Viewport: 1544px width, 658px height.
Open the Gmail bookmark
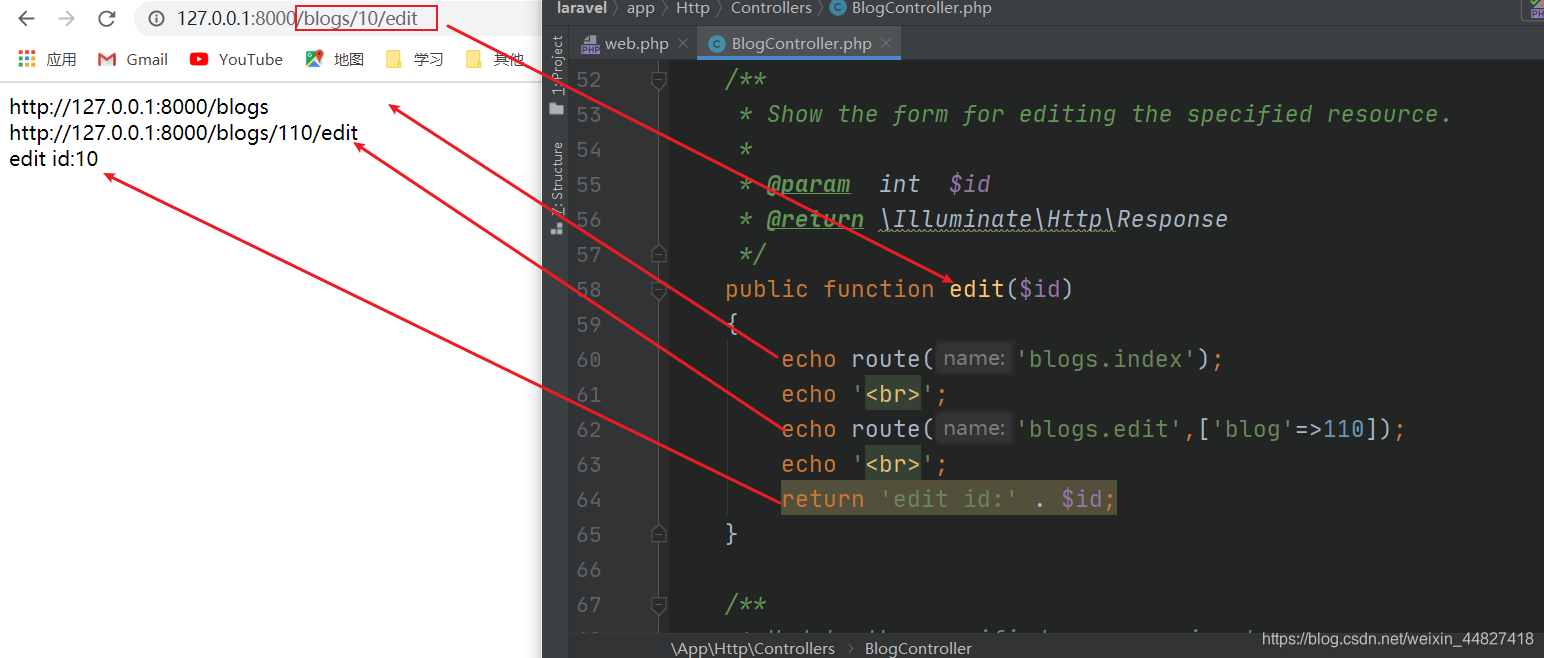pos(132,59)
